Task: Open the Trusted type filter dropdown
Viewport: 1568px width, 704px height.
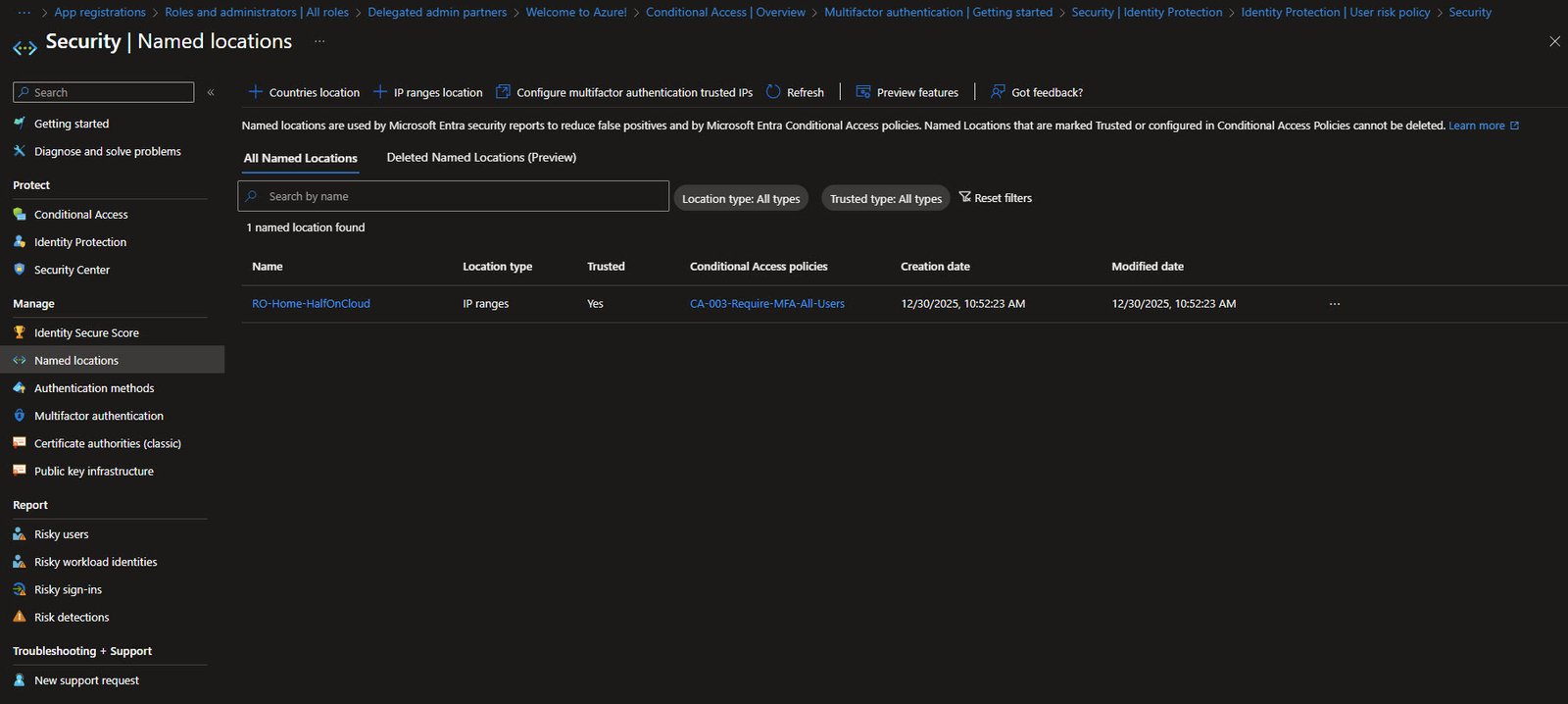Action: 885,198
